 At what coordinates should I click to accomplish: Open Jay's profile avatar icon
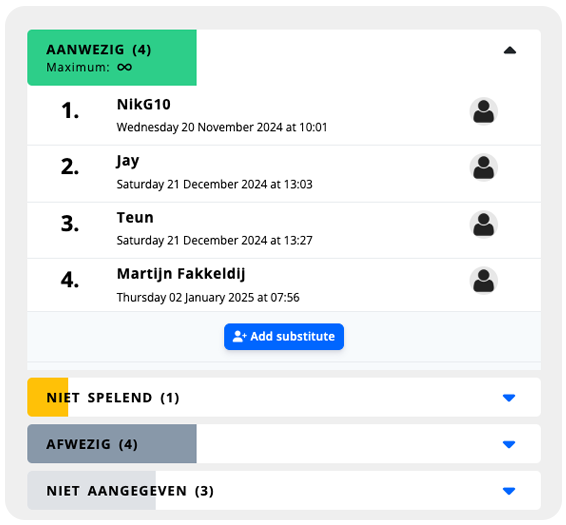pos(483,168)
